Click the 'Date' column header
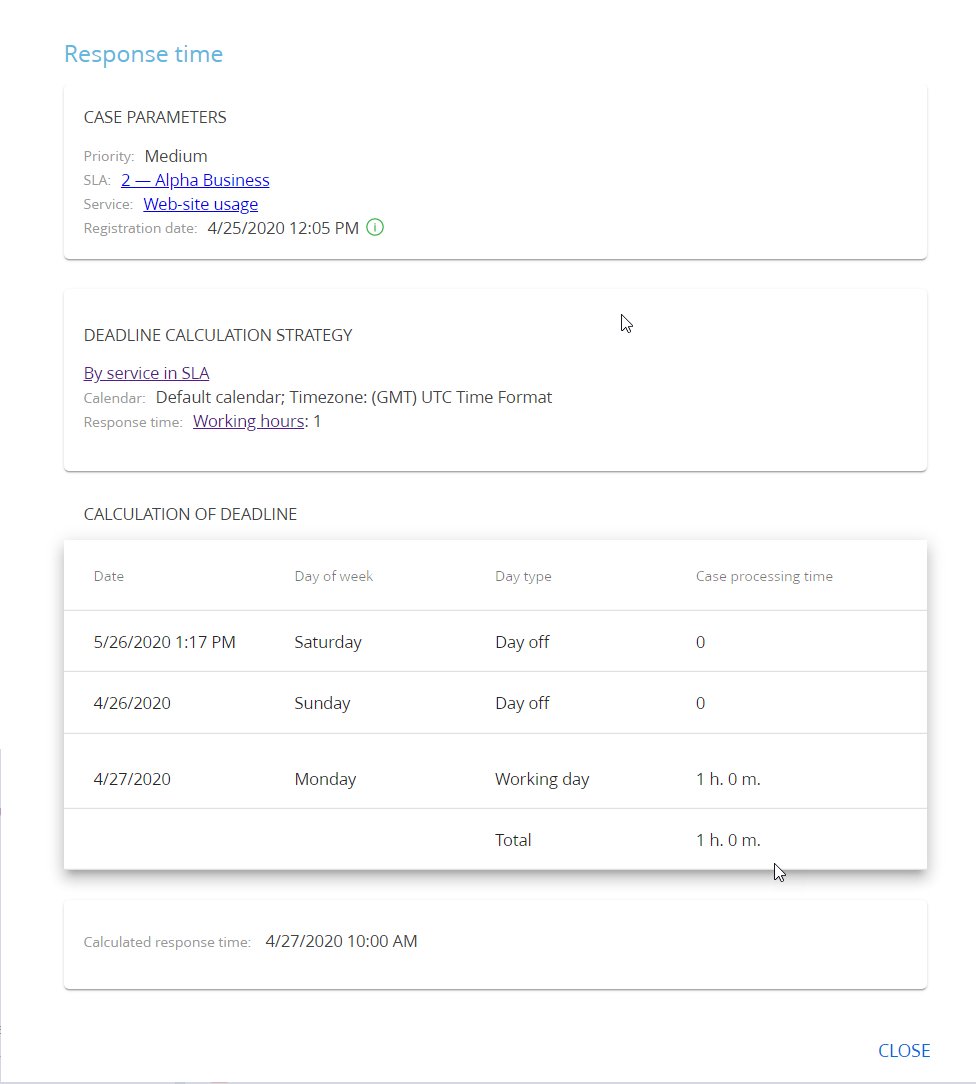The width and height of the screenshot is (977, 1084). click(x=109, y=575)
